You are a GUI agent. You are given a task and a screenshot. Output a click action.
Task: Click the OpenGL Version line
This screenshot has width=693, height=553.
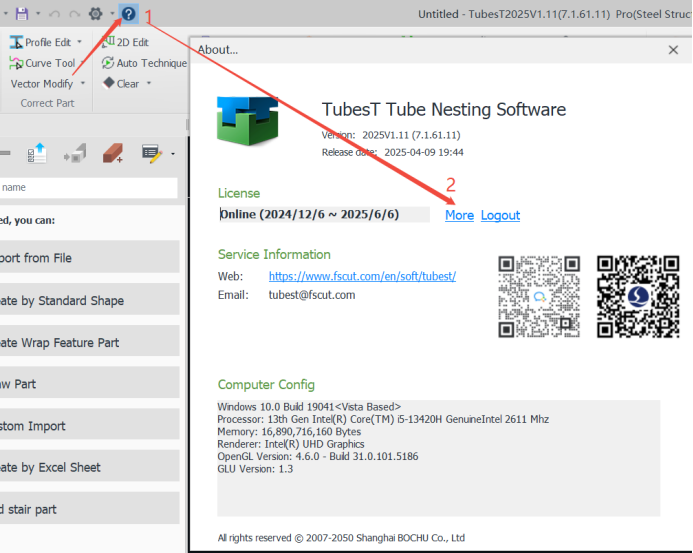pos(318,456)
